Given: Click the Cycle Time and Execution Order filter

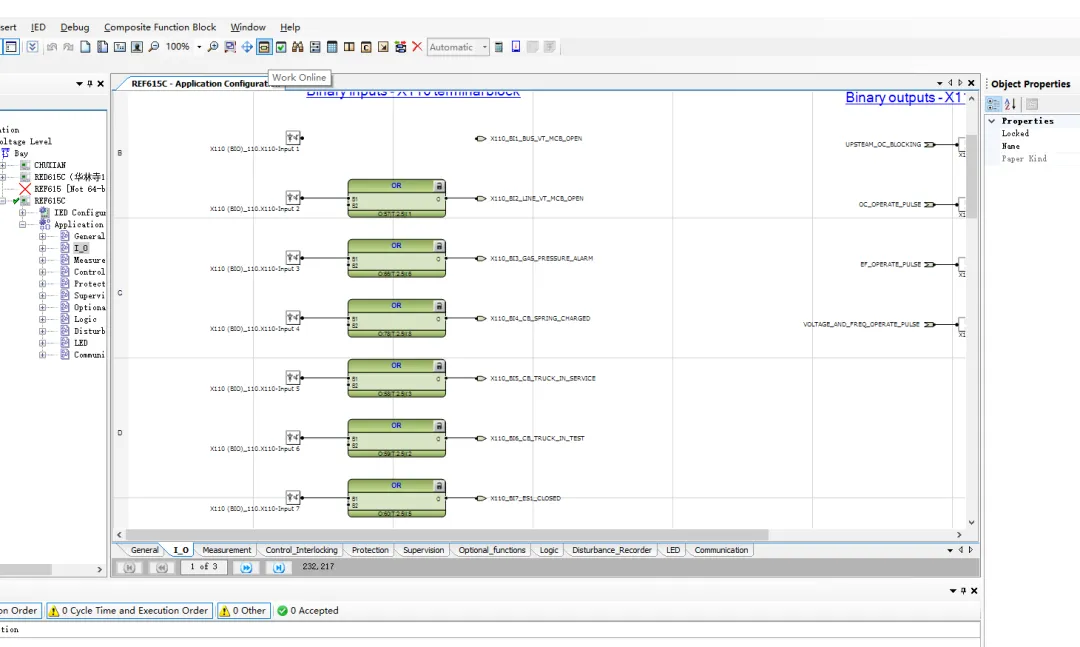Looking at the screenshot, I should 128,610.
